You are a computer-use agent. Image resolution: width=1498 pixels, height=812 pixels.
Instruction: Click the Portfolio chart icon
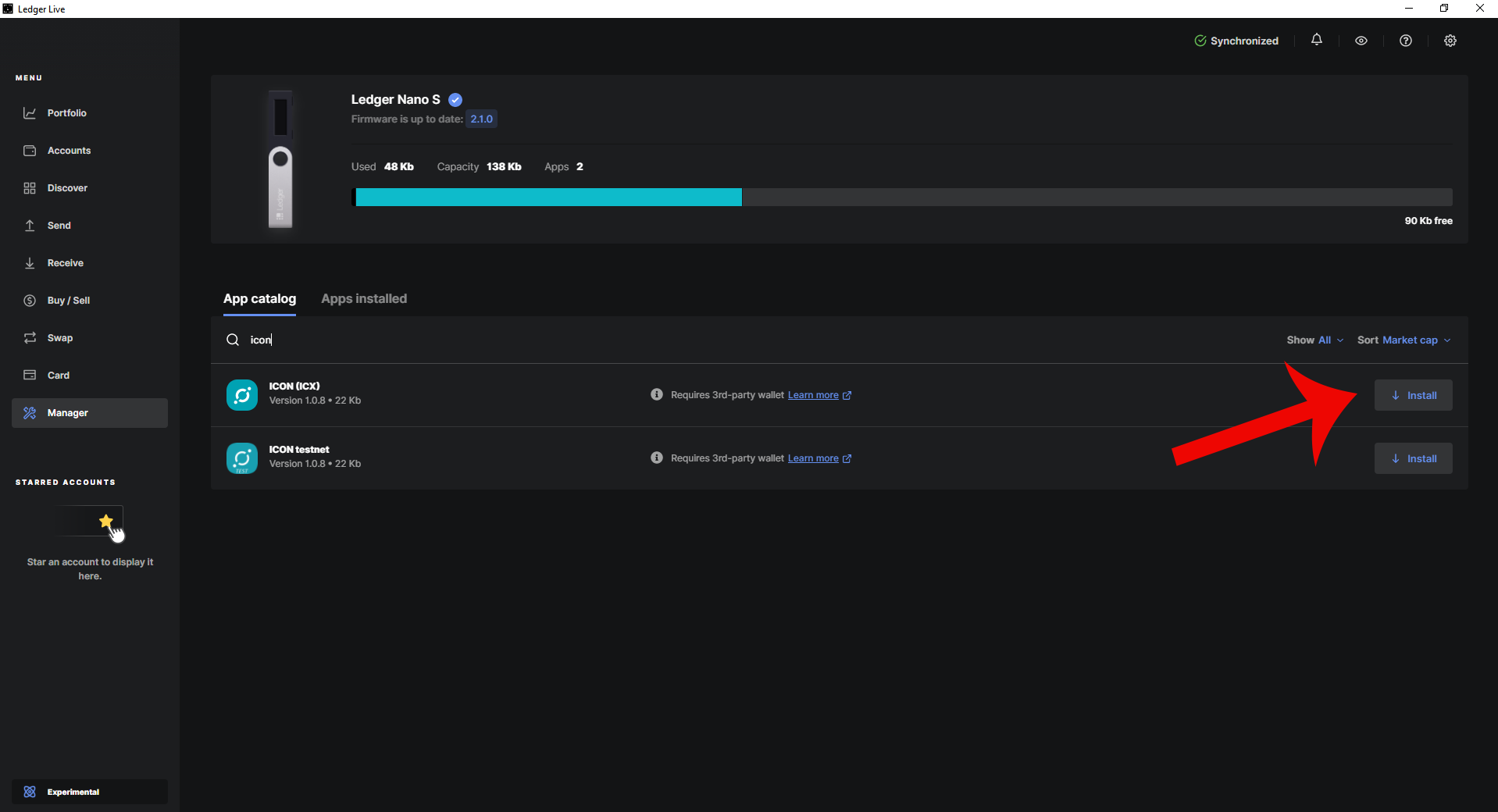tap(30, 113)
